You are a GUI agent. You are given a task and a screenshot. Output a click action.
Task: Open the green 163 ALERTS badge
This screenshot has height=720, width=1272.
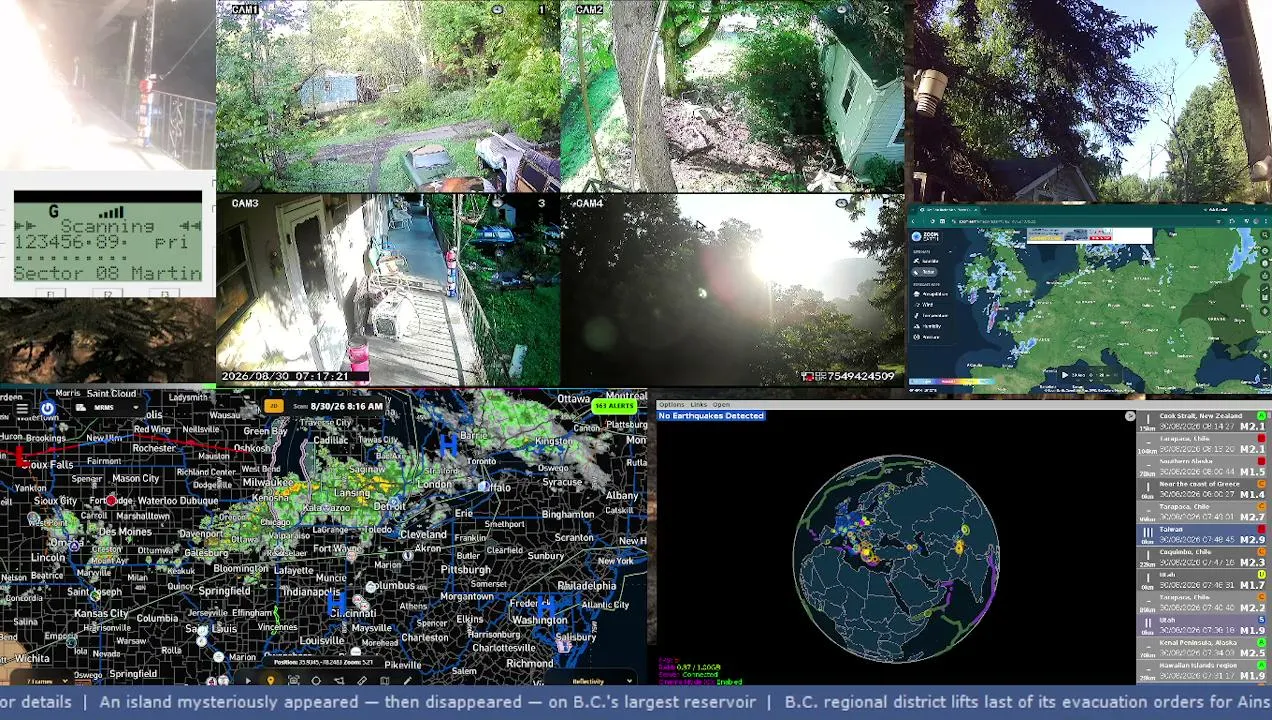614,406
